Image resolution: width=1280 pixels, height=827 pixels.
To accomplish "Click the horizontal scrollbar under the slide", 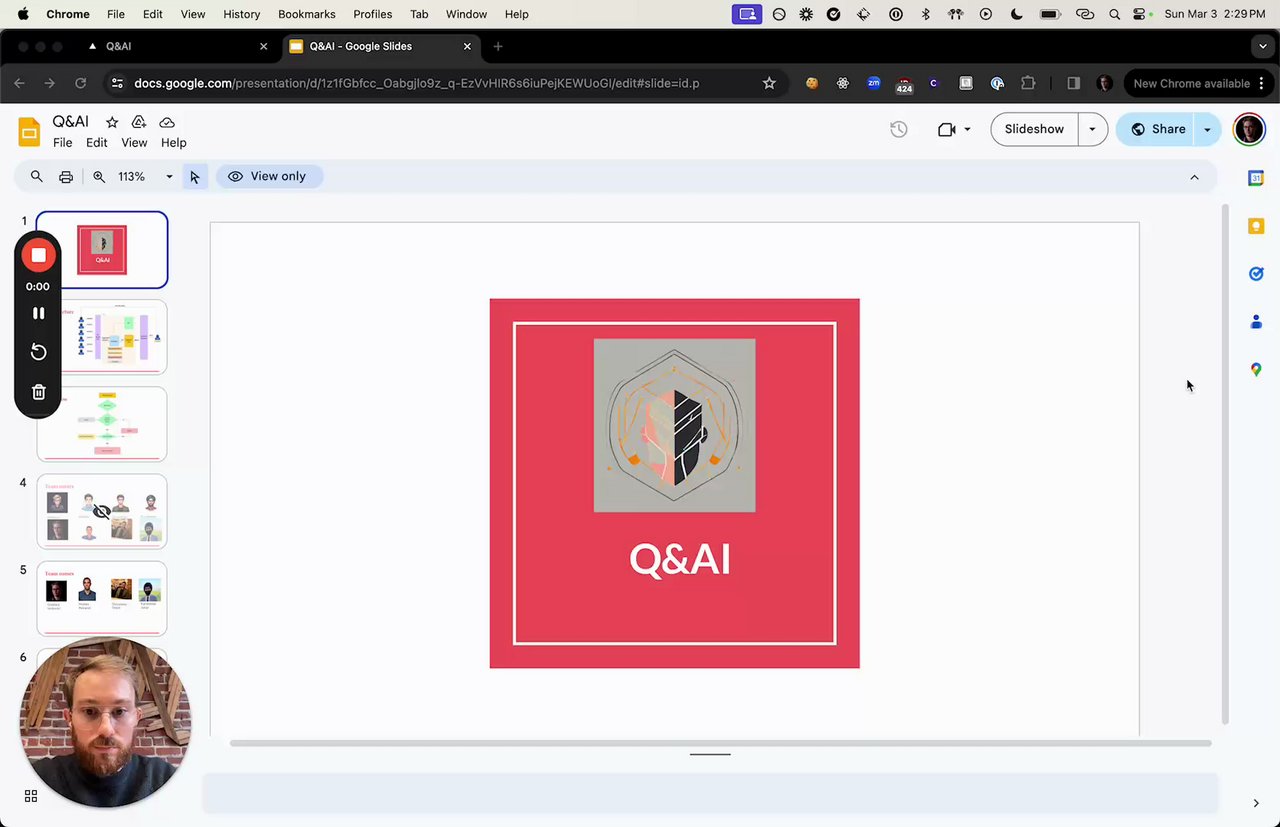I will click(x=720, y=743).
